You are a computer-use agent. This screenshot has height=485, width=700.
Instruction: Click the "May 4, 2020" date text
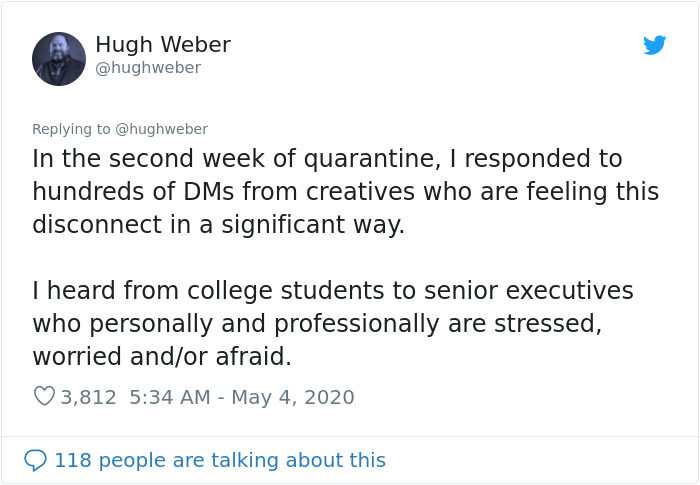pyautogui.click(x=293, y=397)
